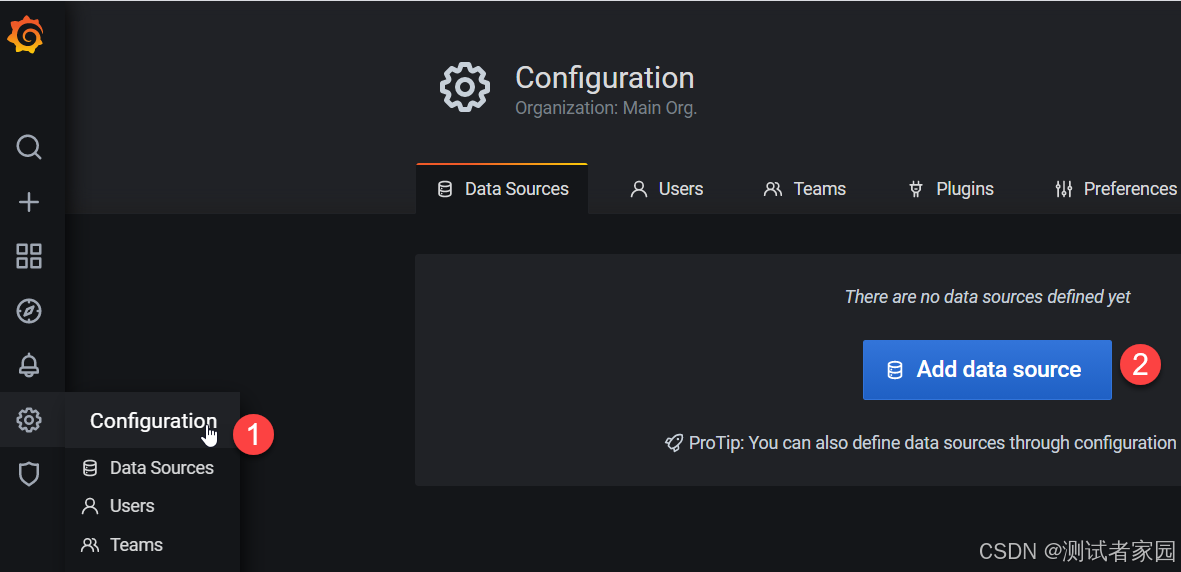Open the Server Admin shield icon

tap(29, 474)
